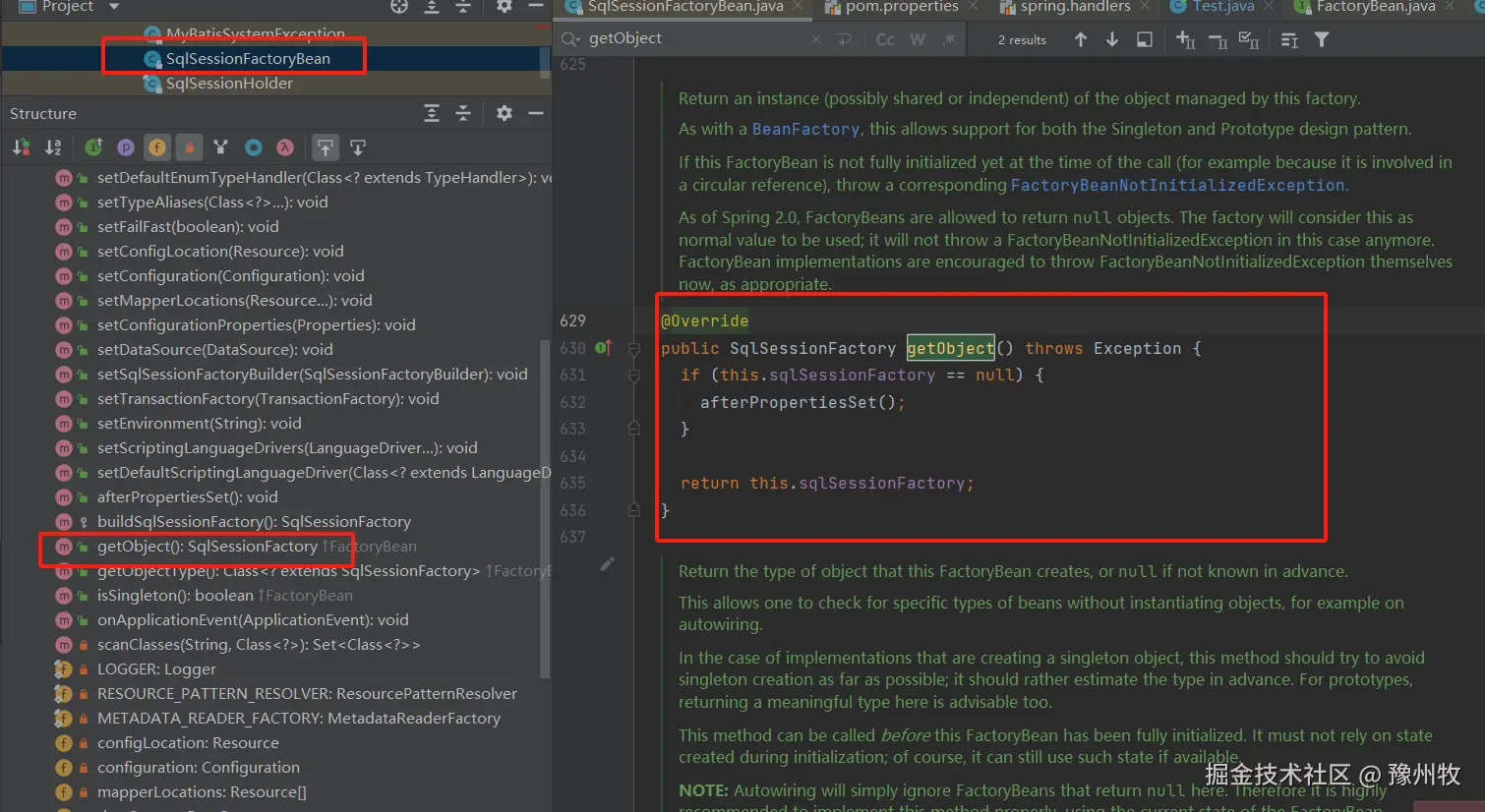Click Autoscroll to Source icon
Viewport: 1485px width, 812px height.
[326, 147]
